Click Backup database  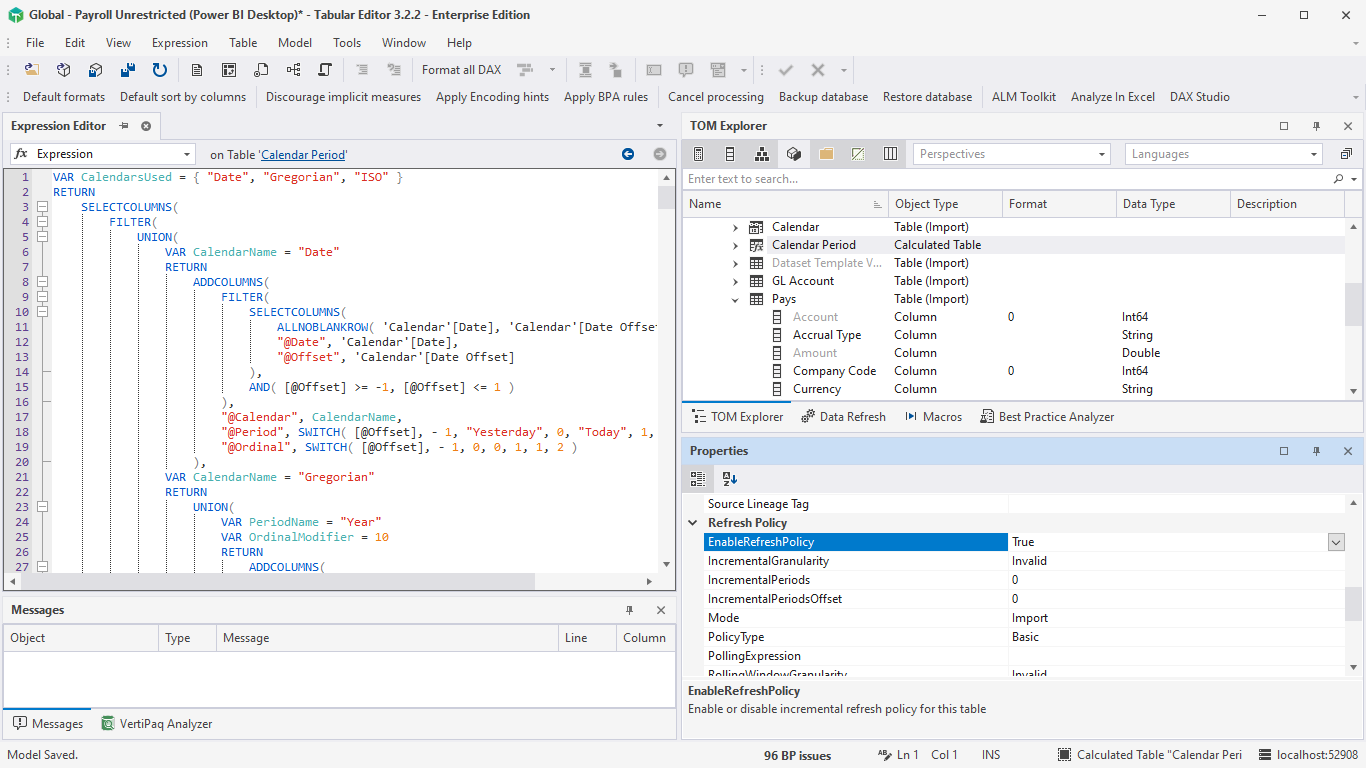823,97
